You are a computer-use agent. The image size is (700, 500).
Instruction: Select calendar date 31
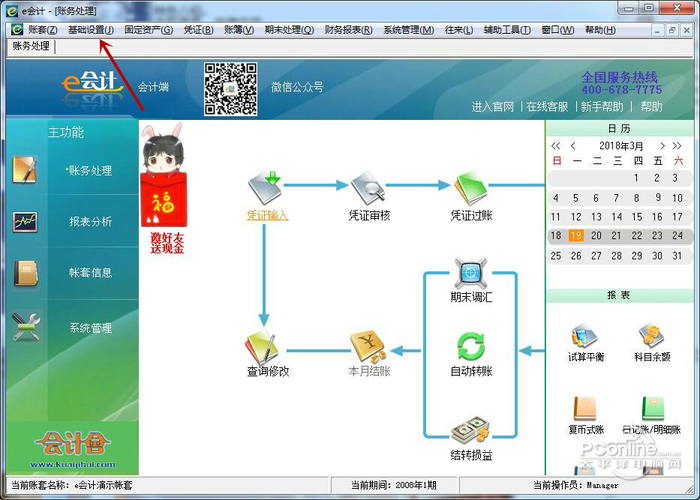[677, 256]
